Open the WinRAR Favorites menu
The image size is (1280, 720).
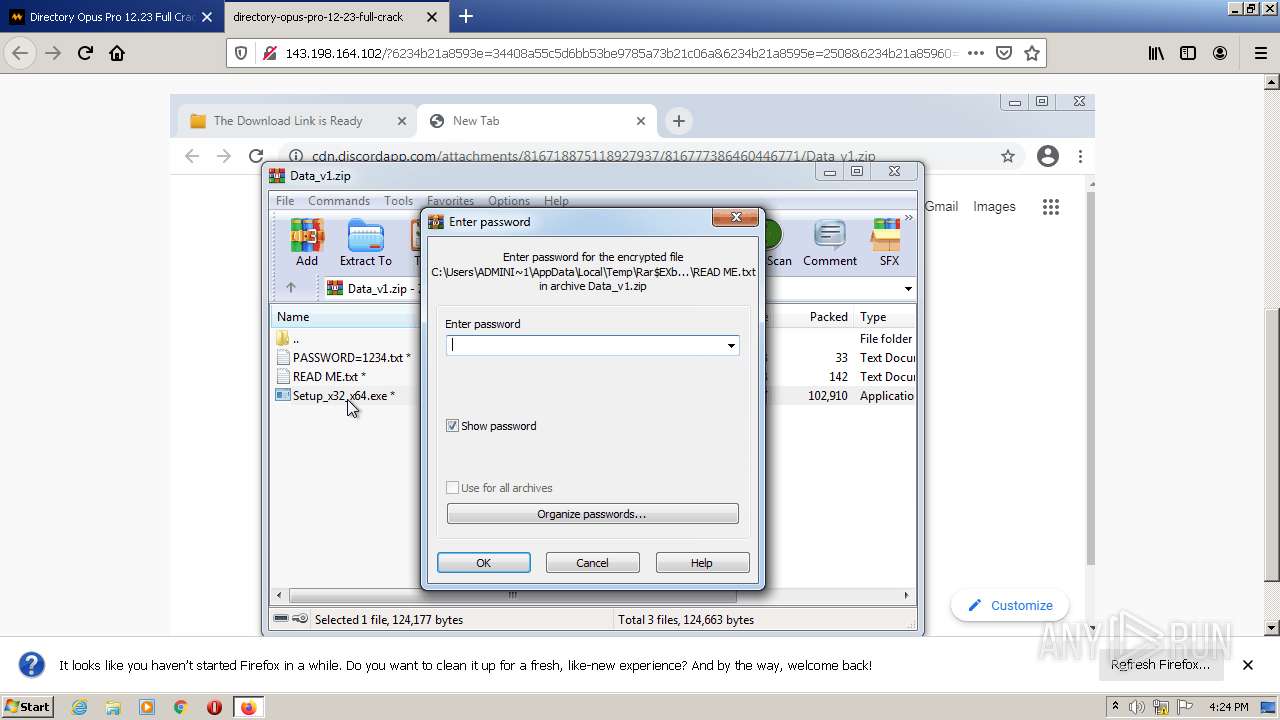pyautogui.click(x=450, y=201)
